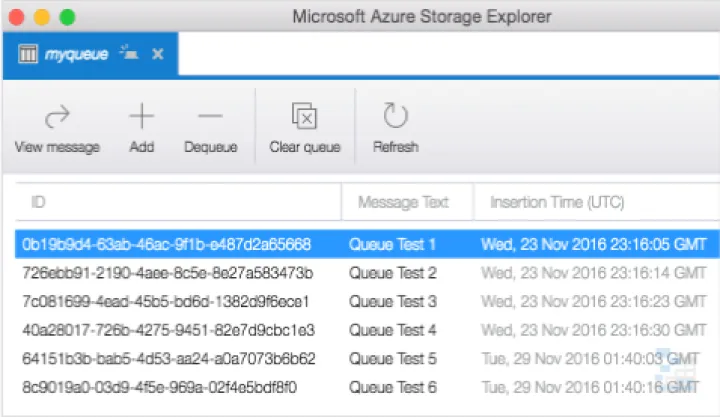Close the myqueue tab
This screenshot has width=720, height=417.
tap(157, 54)
